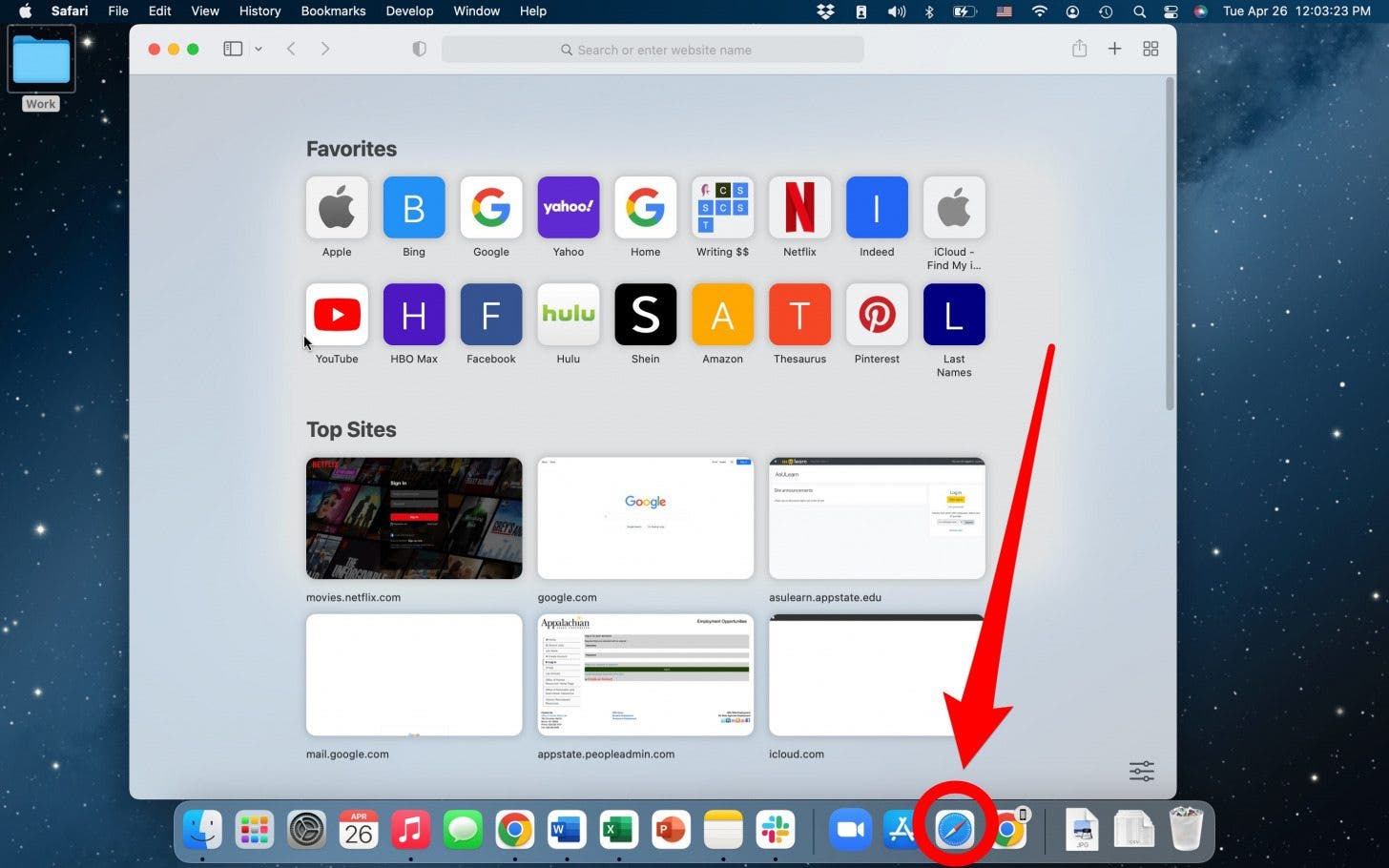
Task: Go forward with the forward arrow
Action: pos(325,49)
